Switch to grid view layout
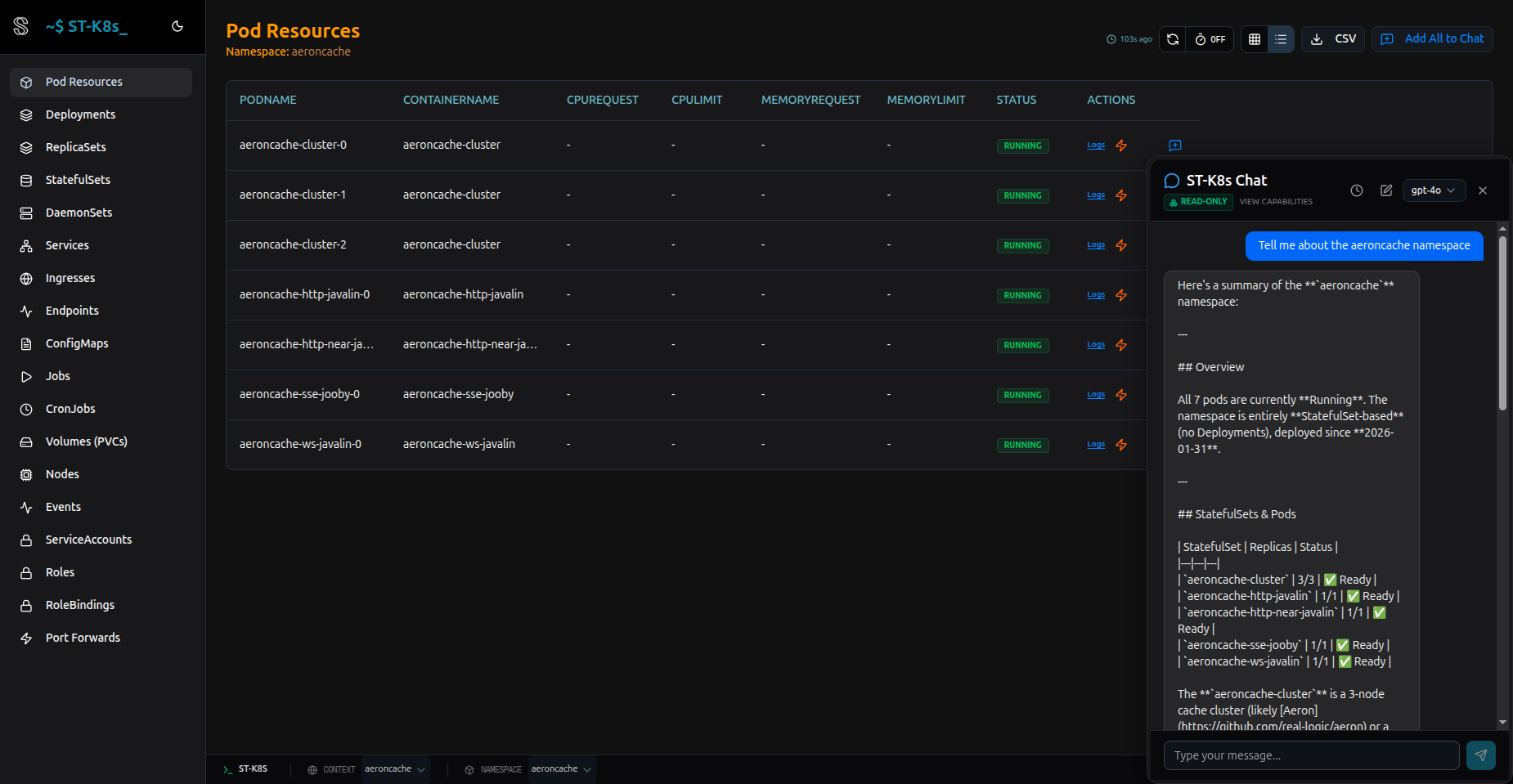The height and width of the screenshot is (784, 1513). 1255,39
